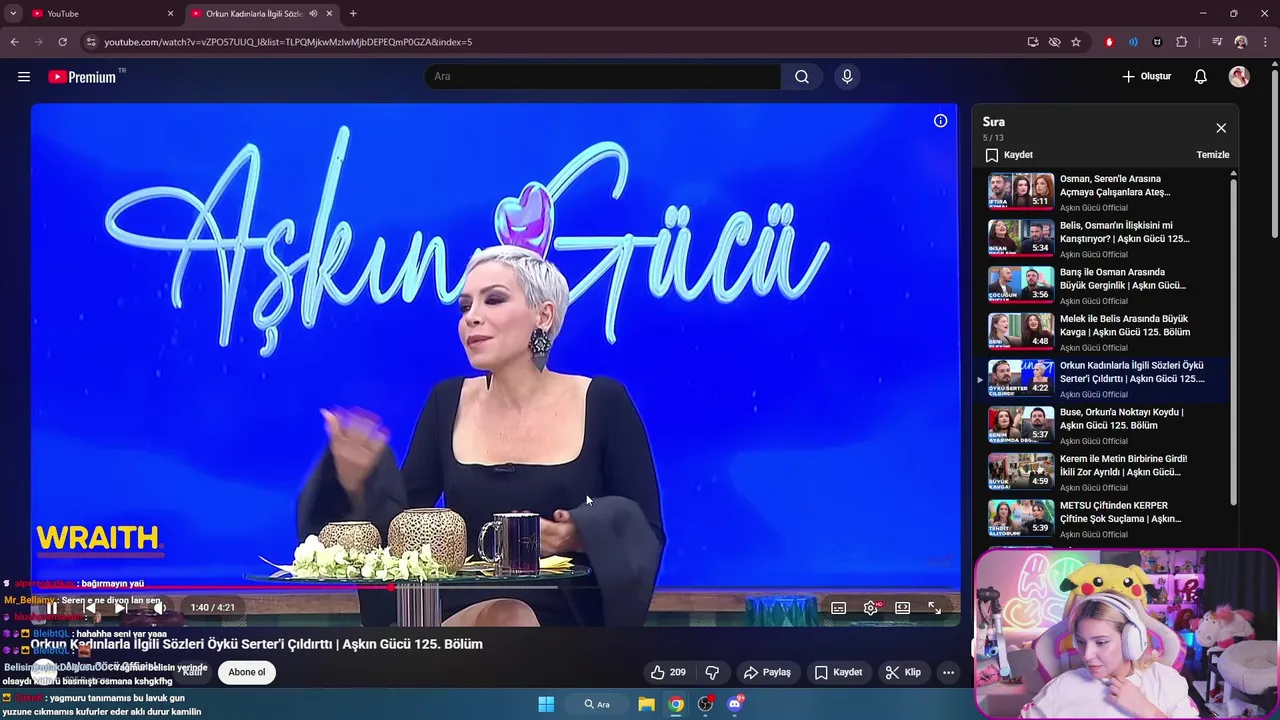Image resolution: width=1280 pixels, height=720 pixels.
Task: Skip to next video in playlist
Action: (121, 607)
